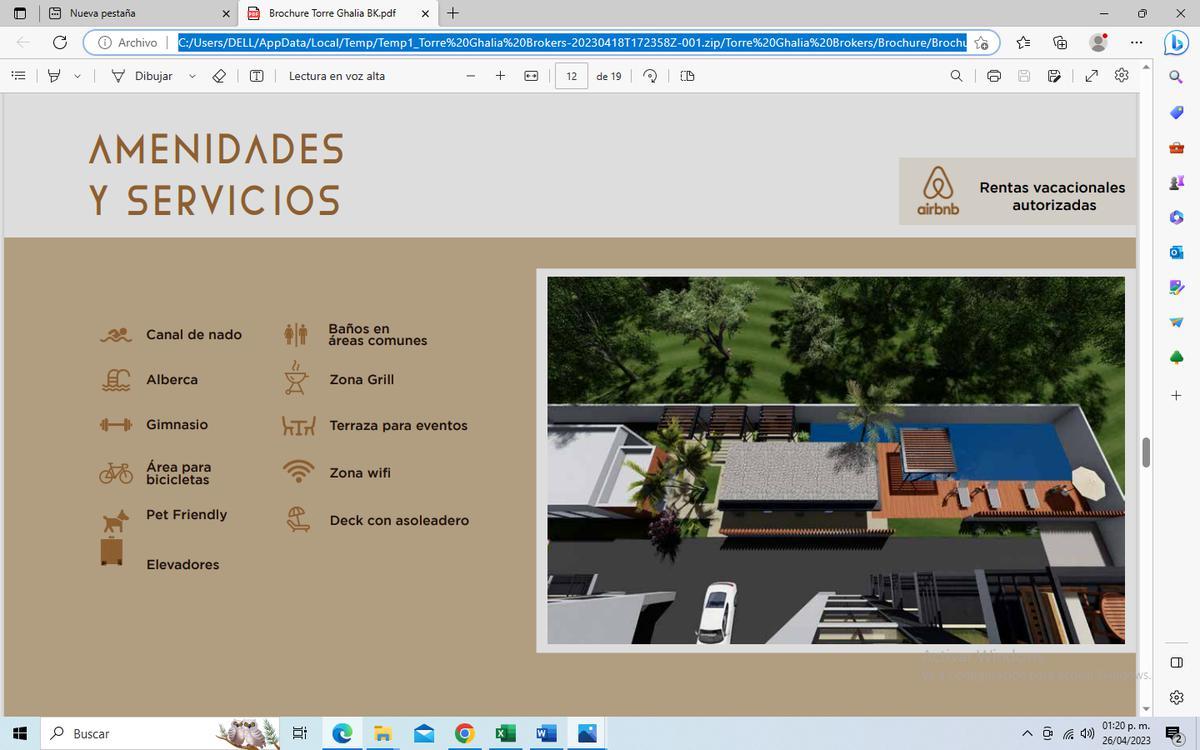The image size is (1200, 750).
Task: Click the address bar URL
Action: click(571, 43)
